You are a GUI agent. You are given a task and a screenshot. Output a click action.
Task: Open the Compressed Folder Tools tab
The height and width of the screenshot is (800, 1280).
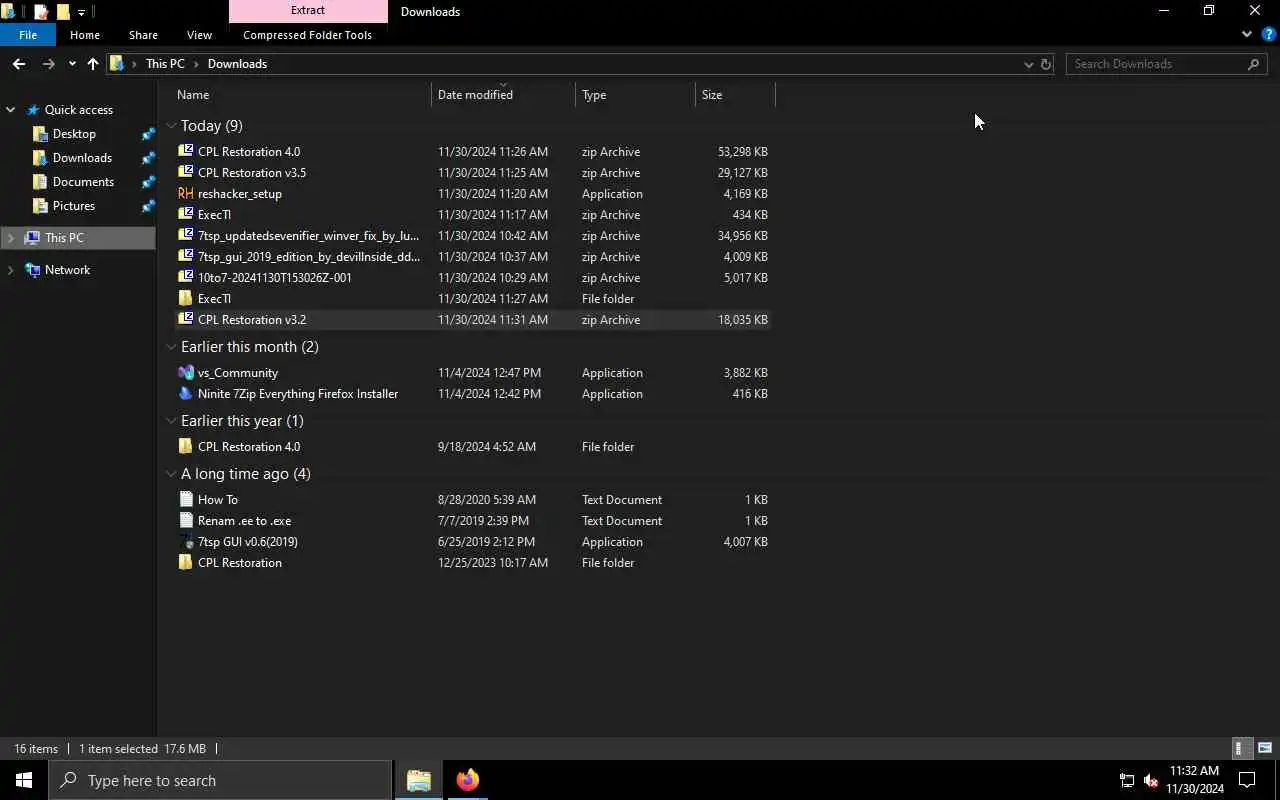pyautogui.click(x=307, y=34)
